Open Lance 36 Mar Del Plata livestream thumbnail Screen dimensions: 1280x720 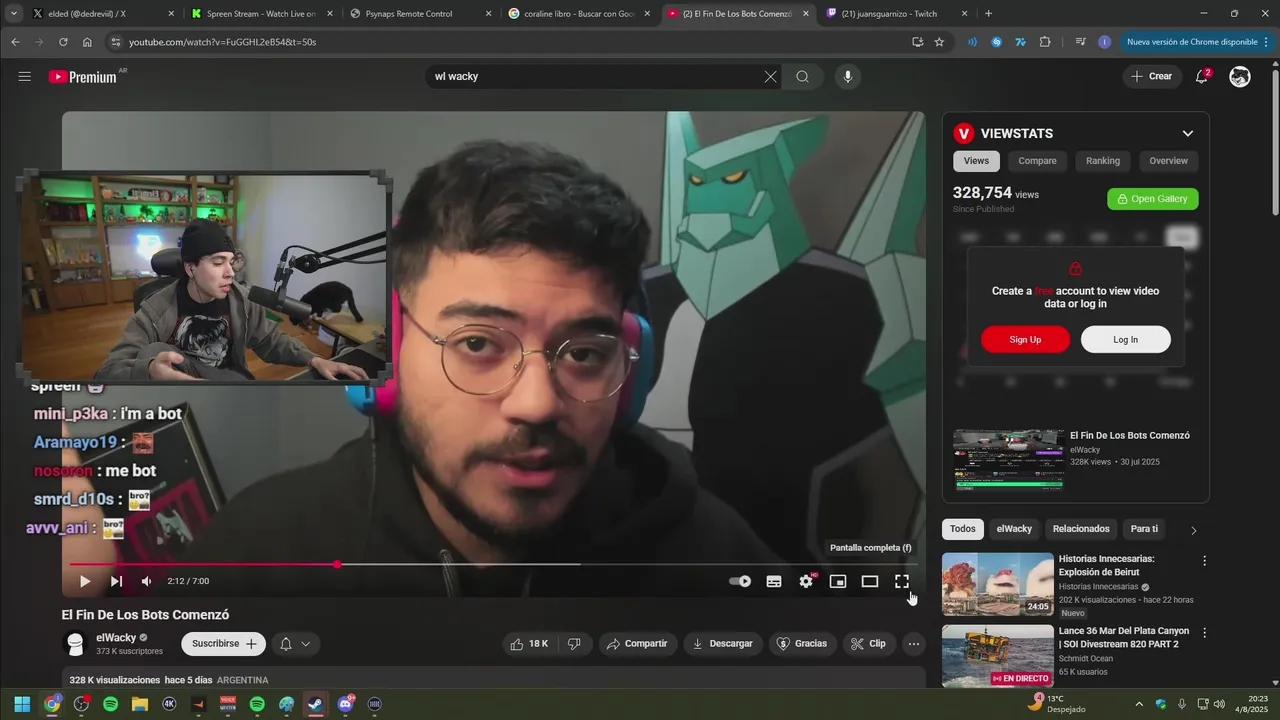coord(998,656)
